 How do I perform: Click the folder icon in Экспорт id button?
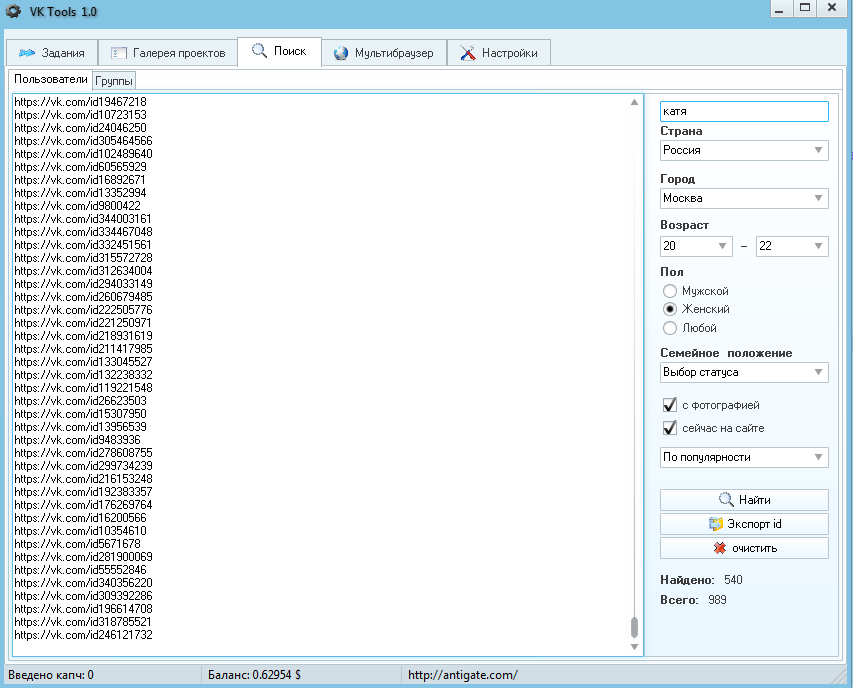click(x=716, y=524)
